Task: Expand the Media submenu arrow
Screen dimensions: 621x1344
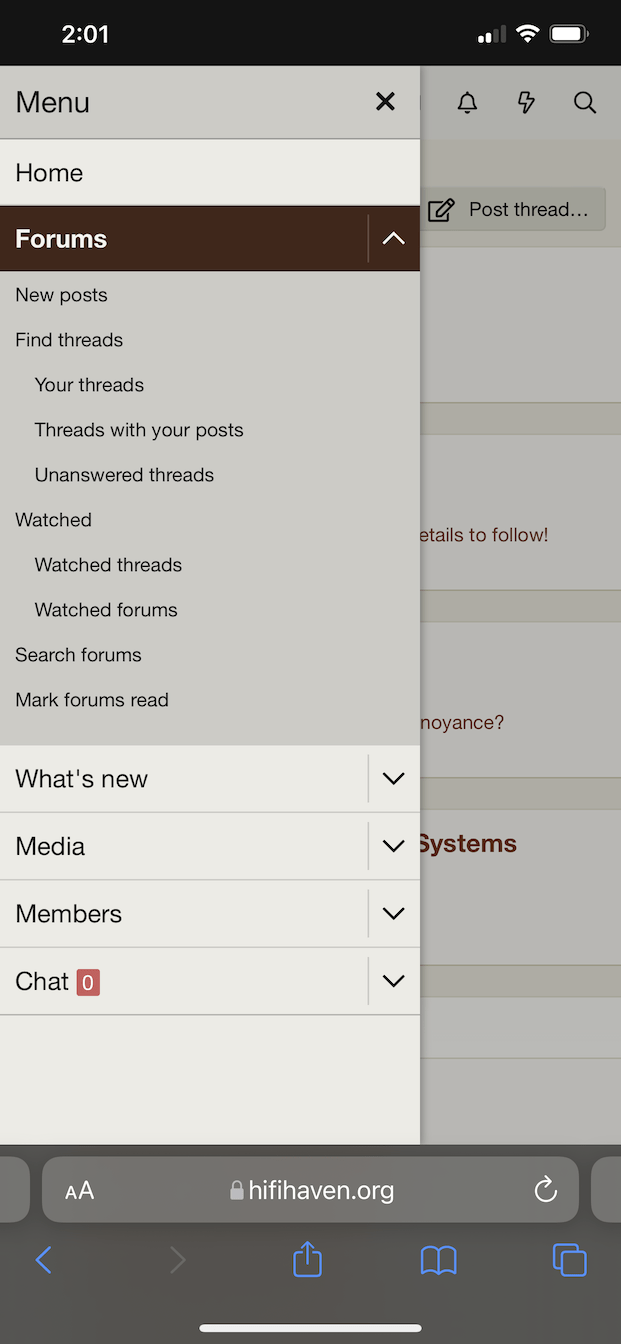Action: coord(394,846)
